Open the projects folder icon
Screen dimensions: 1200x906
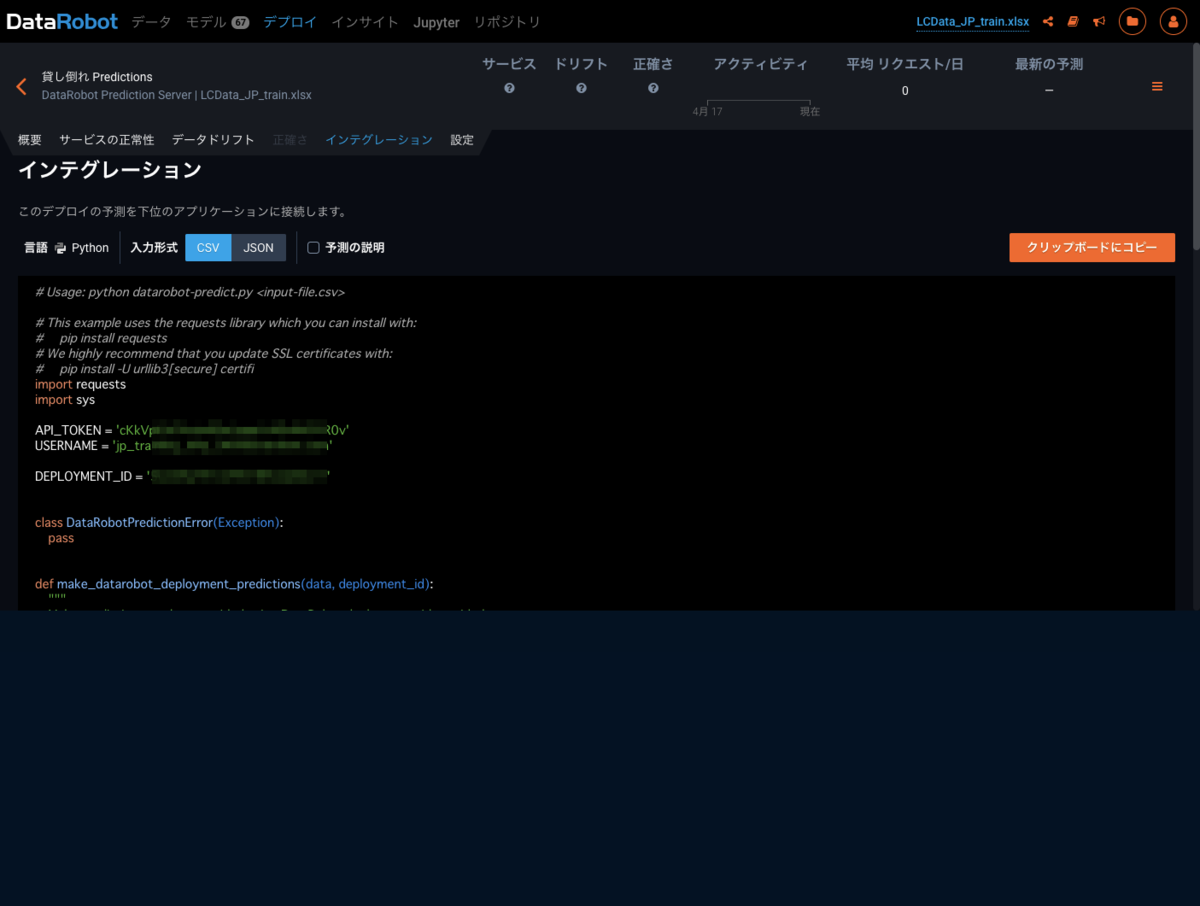(1133, 21)
